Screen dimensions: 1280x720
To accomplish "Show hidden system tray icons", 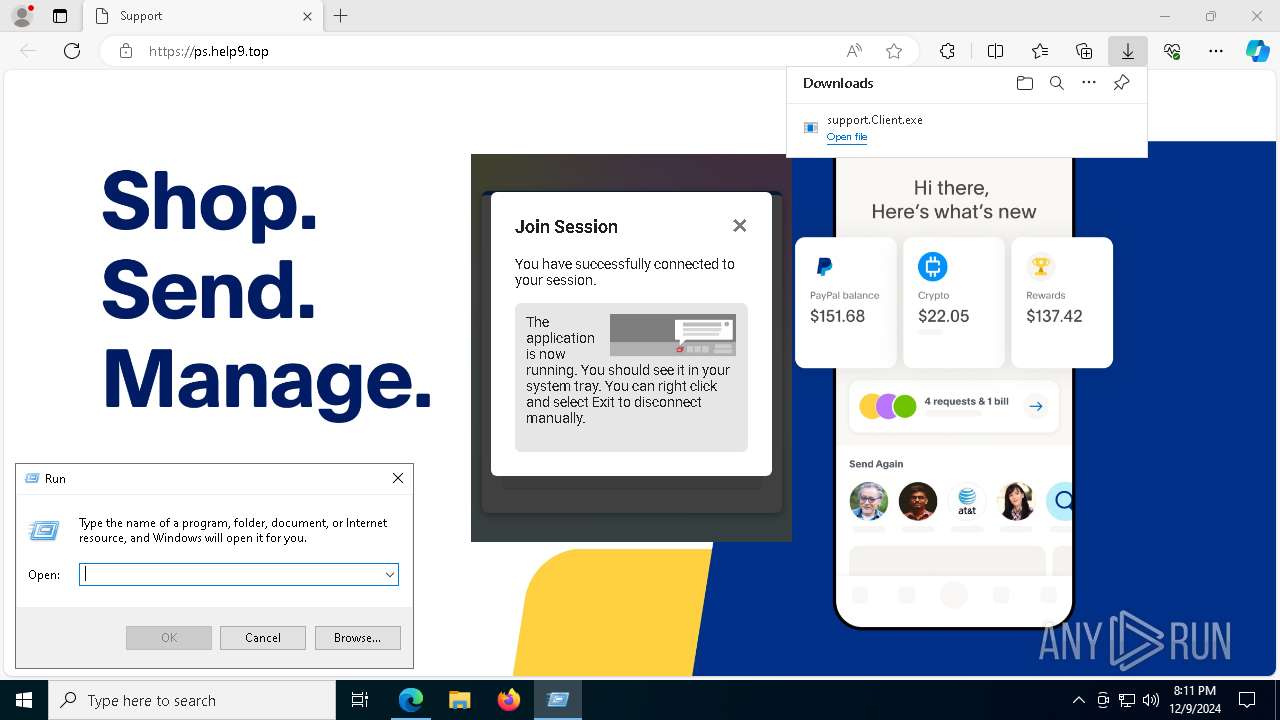I will pos(1078,700).
